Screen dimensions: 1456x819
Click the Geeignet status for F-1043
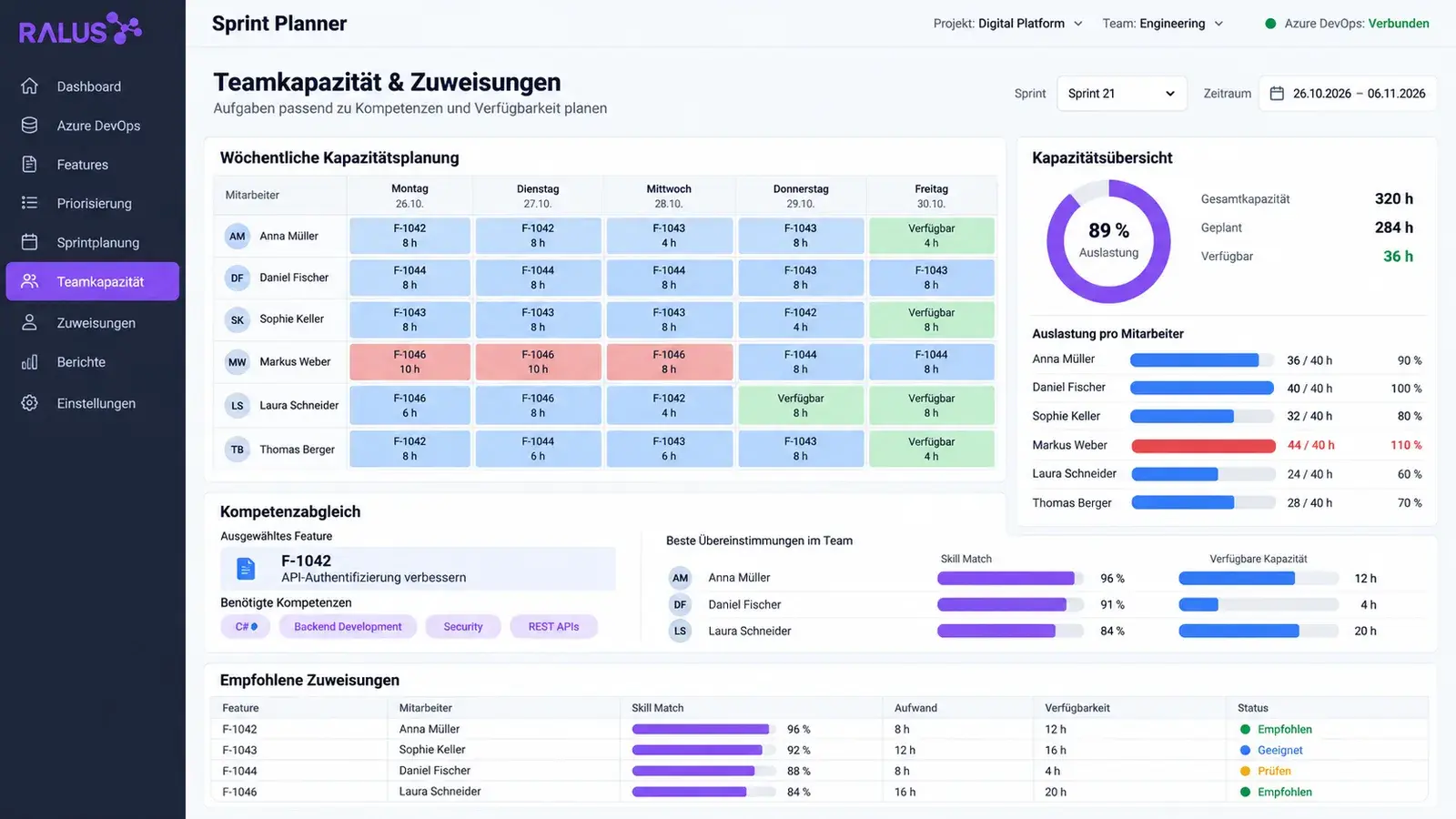pos(1271,750)
